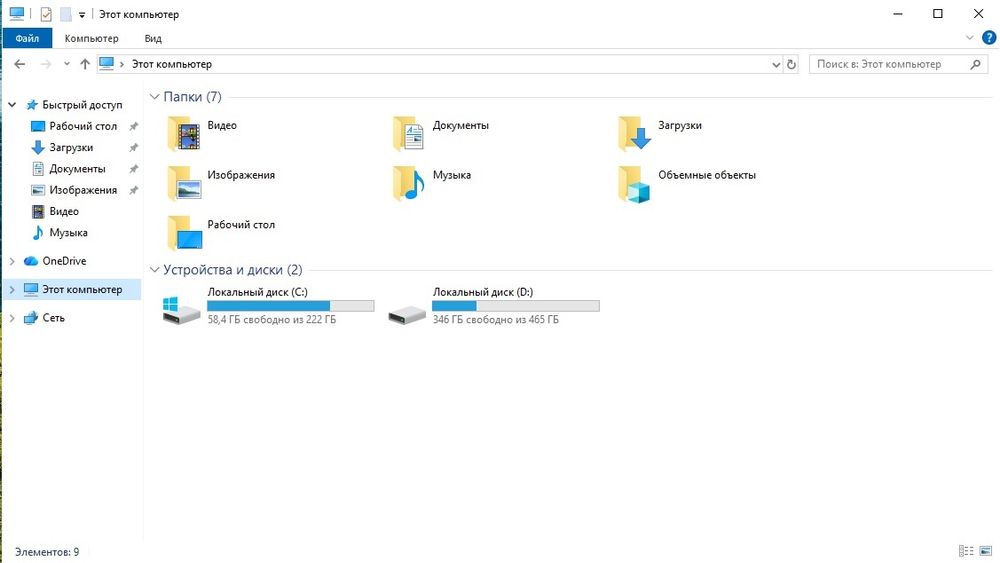Select Музыка in the sidebar

68,233
